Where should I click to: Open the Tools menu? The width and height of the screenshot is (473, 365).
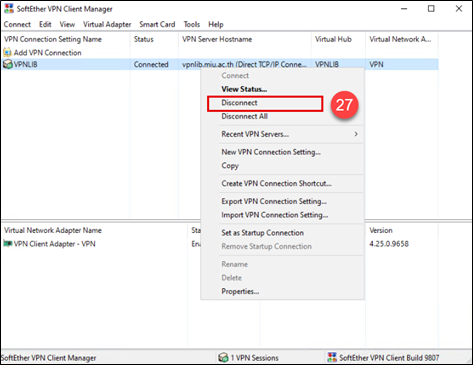(192, 24)
